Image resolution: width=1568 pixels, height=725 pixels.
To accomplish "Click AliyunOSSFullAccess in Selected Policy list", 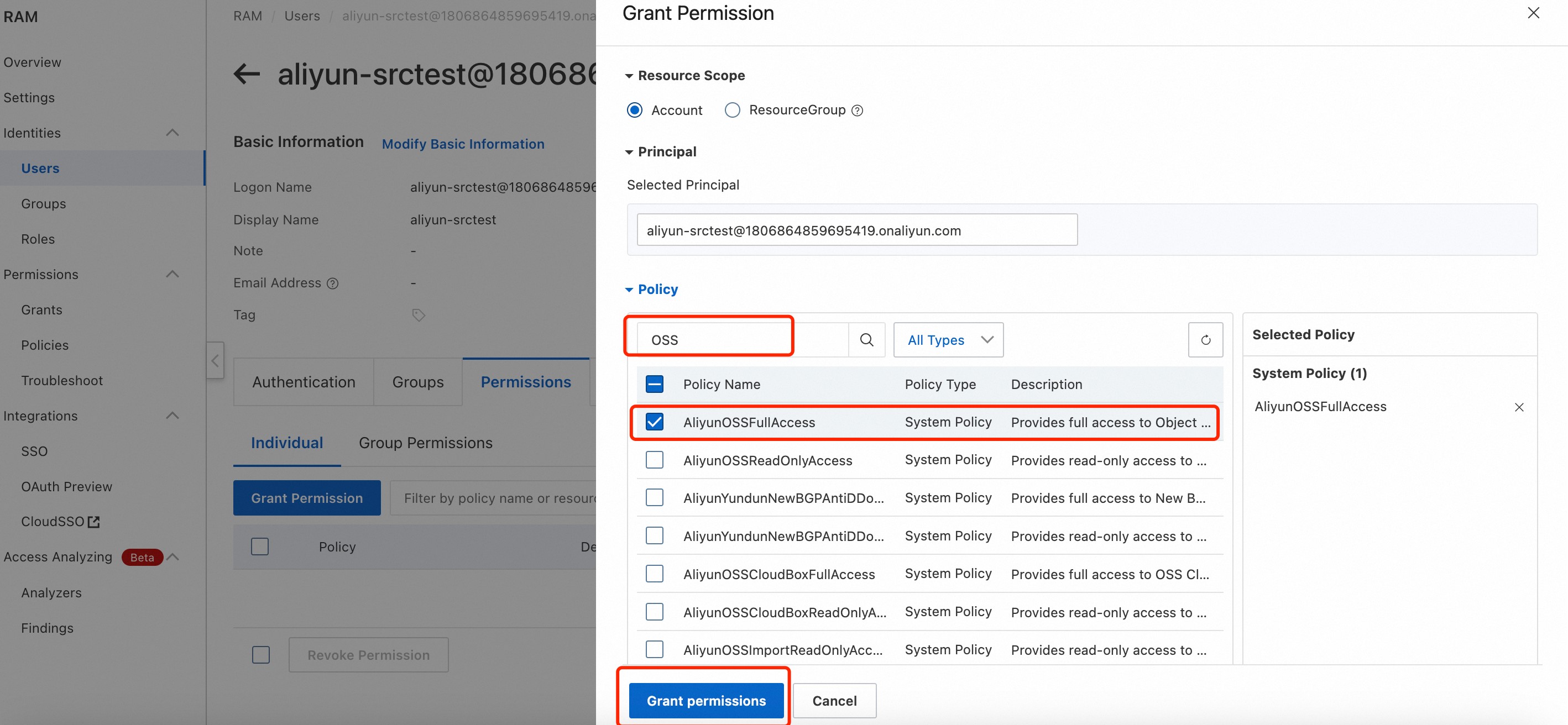I will tap(1320, 406).
